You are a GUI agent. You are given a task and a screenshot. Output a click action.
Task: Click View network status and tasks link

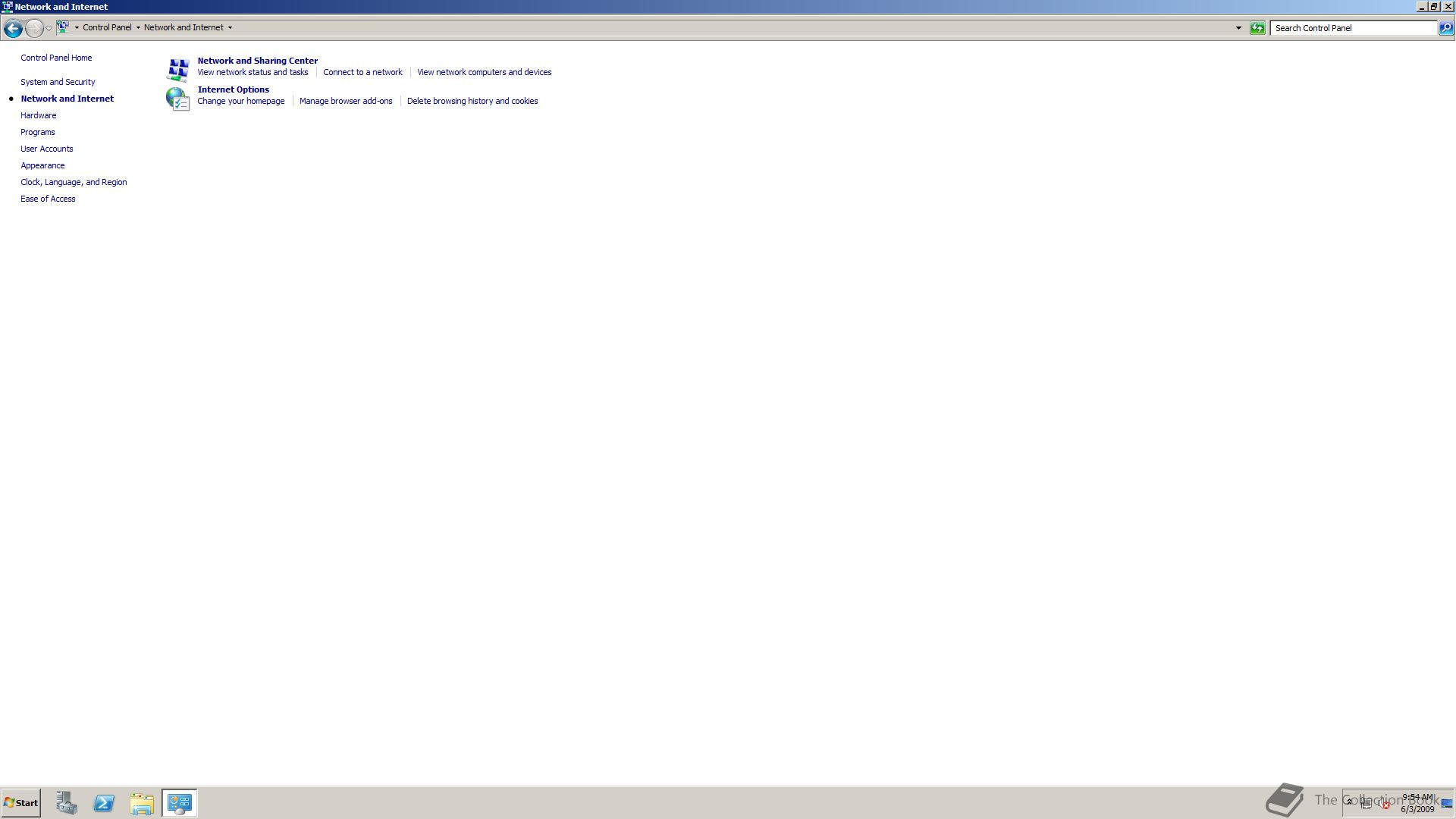click(x=253, y=72)
